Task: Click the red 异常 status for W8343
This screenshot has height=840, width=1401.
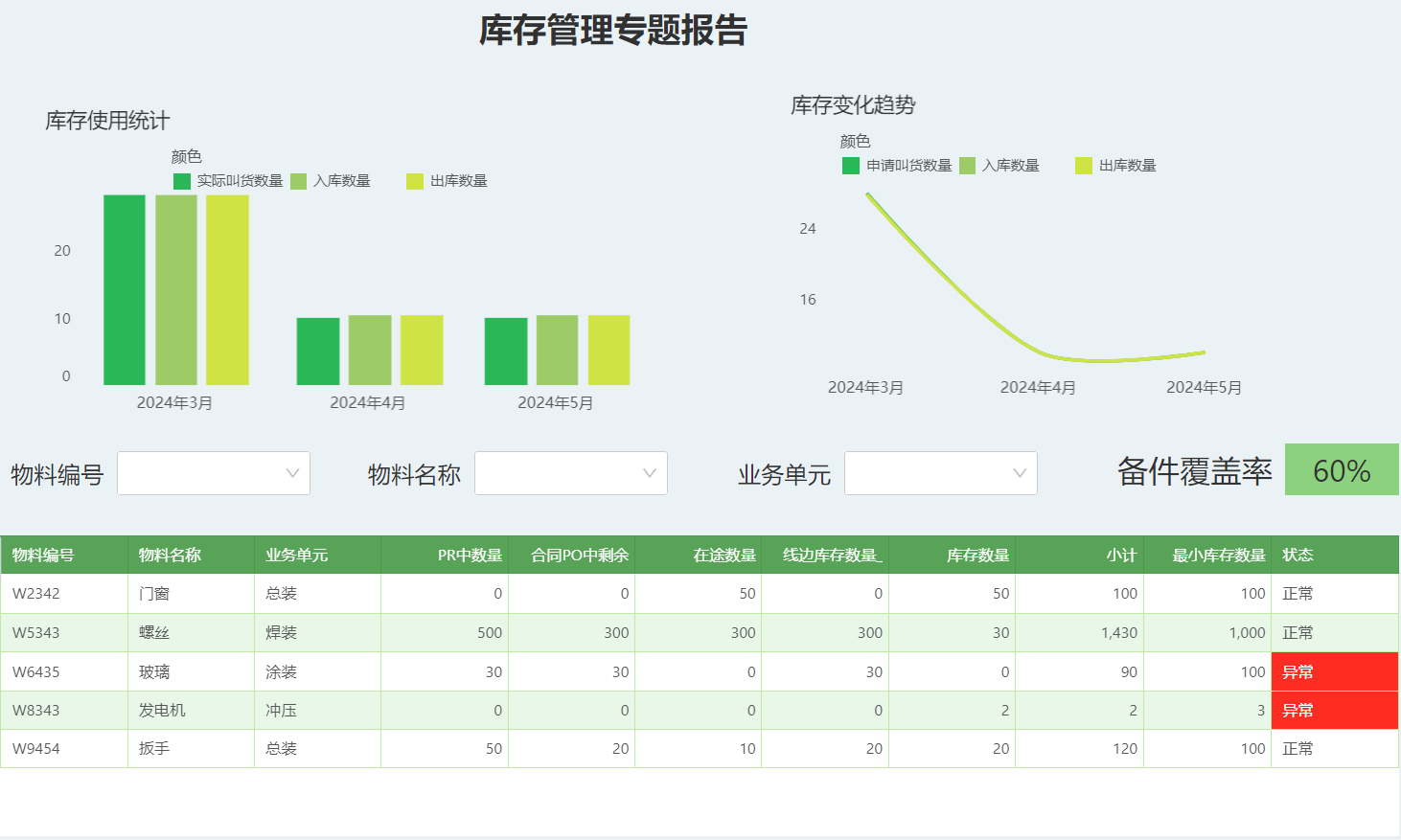Action: point(1335,711)
